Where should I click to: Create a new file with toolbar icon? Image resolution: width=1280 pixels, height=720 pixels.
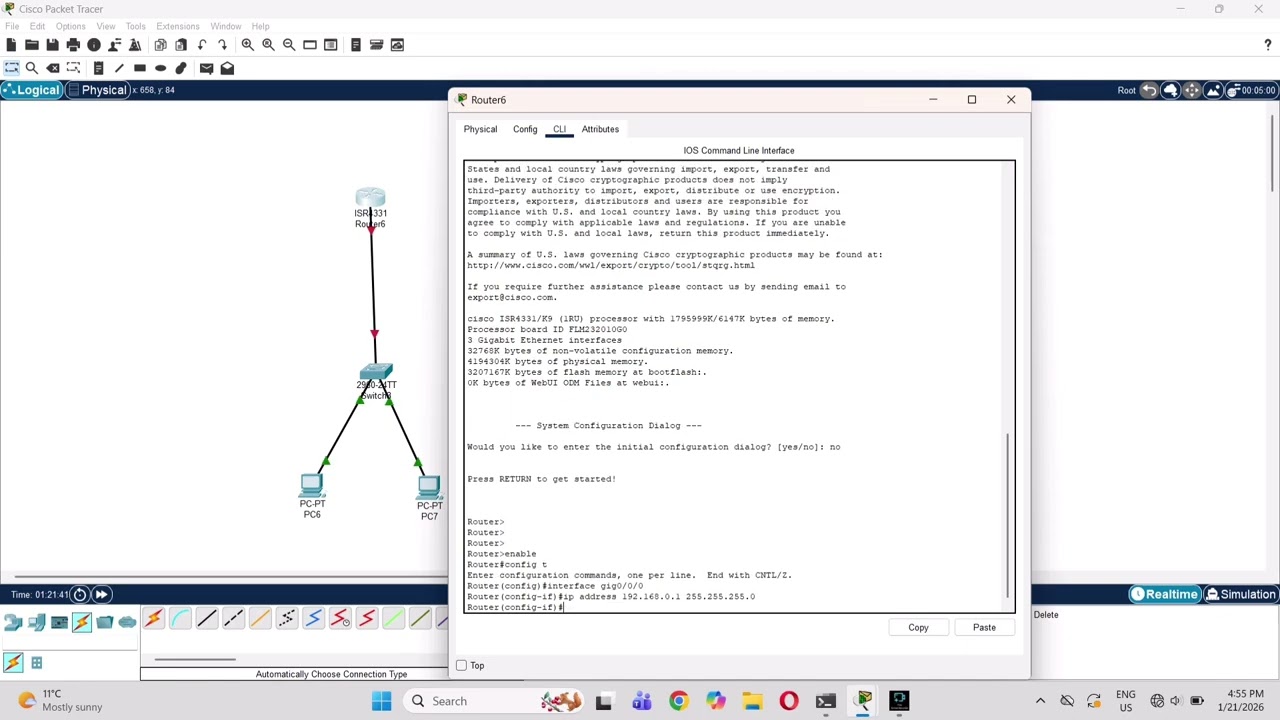(x=11, y=45)
